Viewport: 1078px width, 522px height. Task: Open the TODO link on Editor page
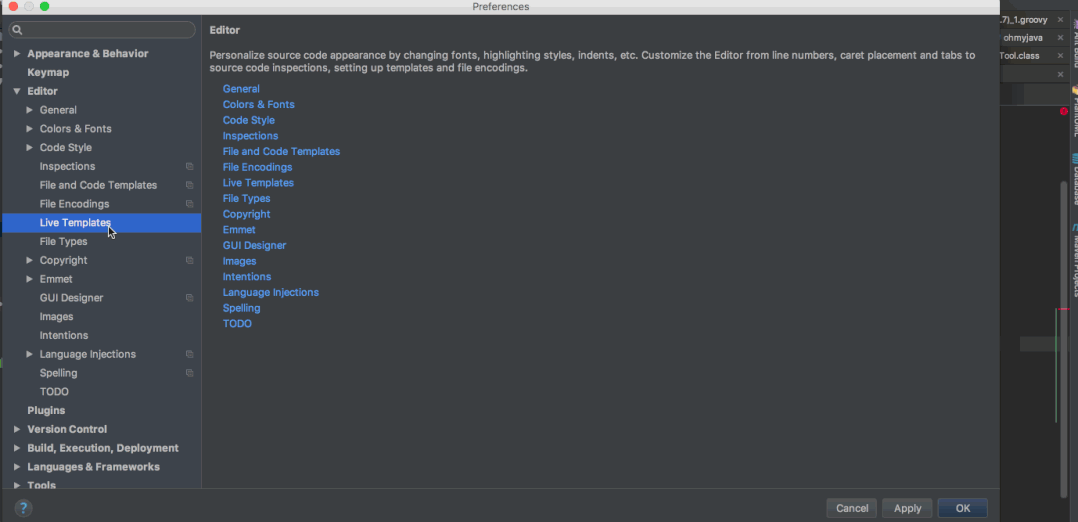tap(237, 324)
